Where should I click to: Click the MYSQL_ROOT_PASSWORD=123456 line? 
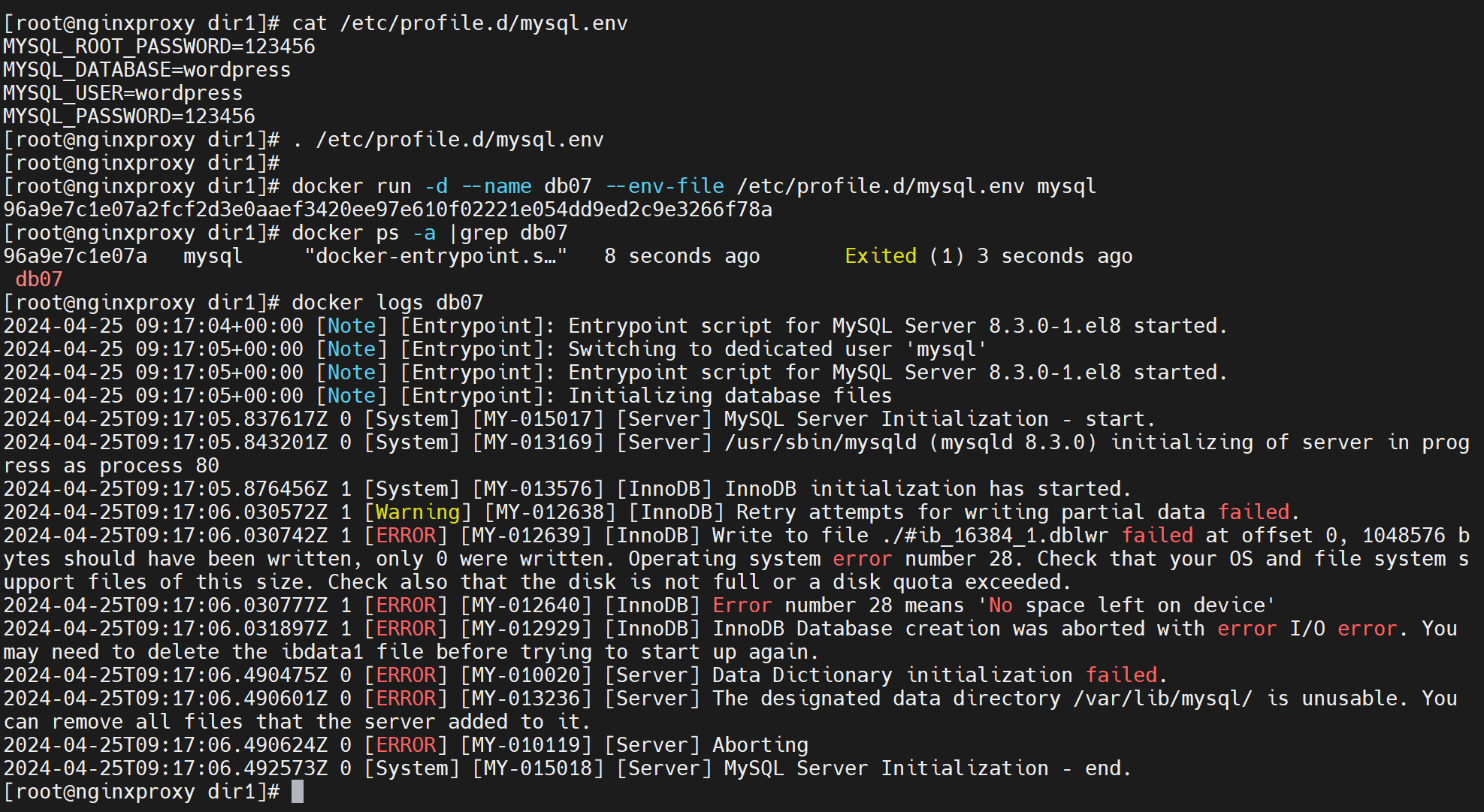[159, 47]
